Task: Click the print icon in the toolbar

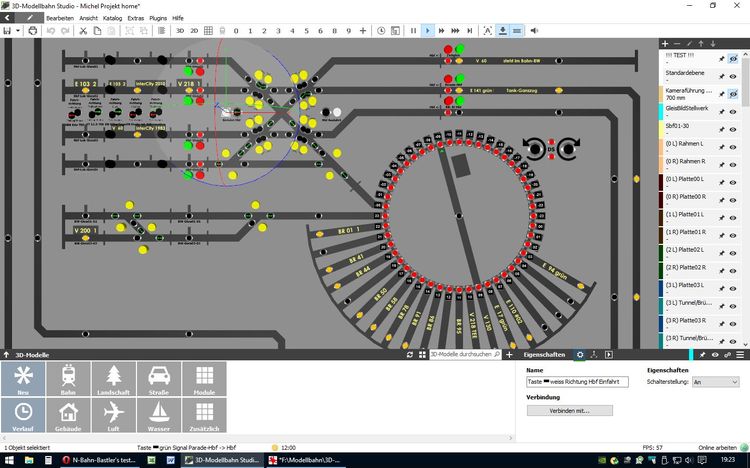Action: (33, 31)
